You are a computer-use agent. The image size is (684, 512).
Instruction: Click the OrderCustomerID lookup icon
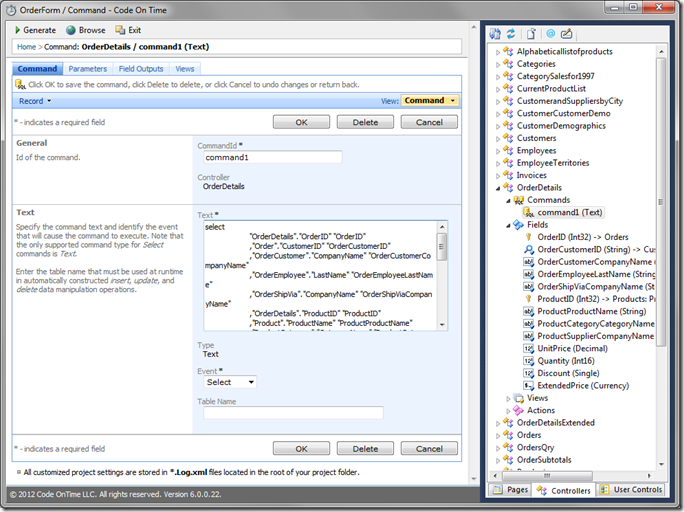pyautogui.click(x=529, y=249)
